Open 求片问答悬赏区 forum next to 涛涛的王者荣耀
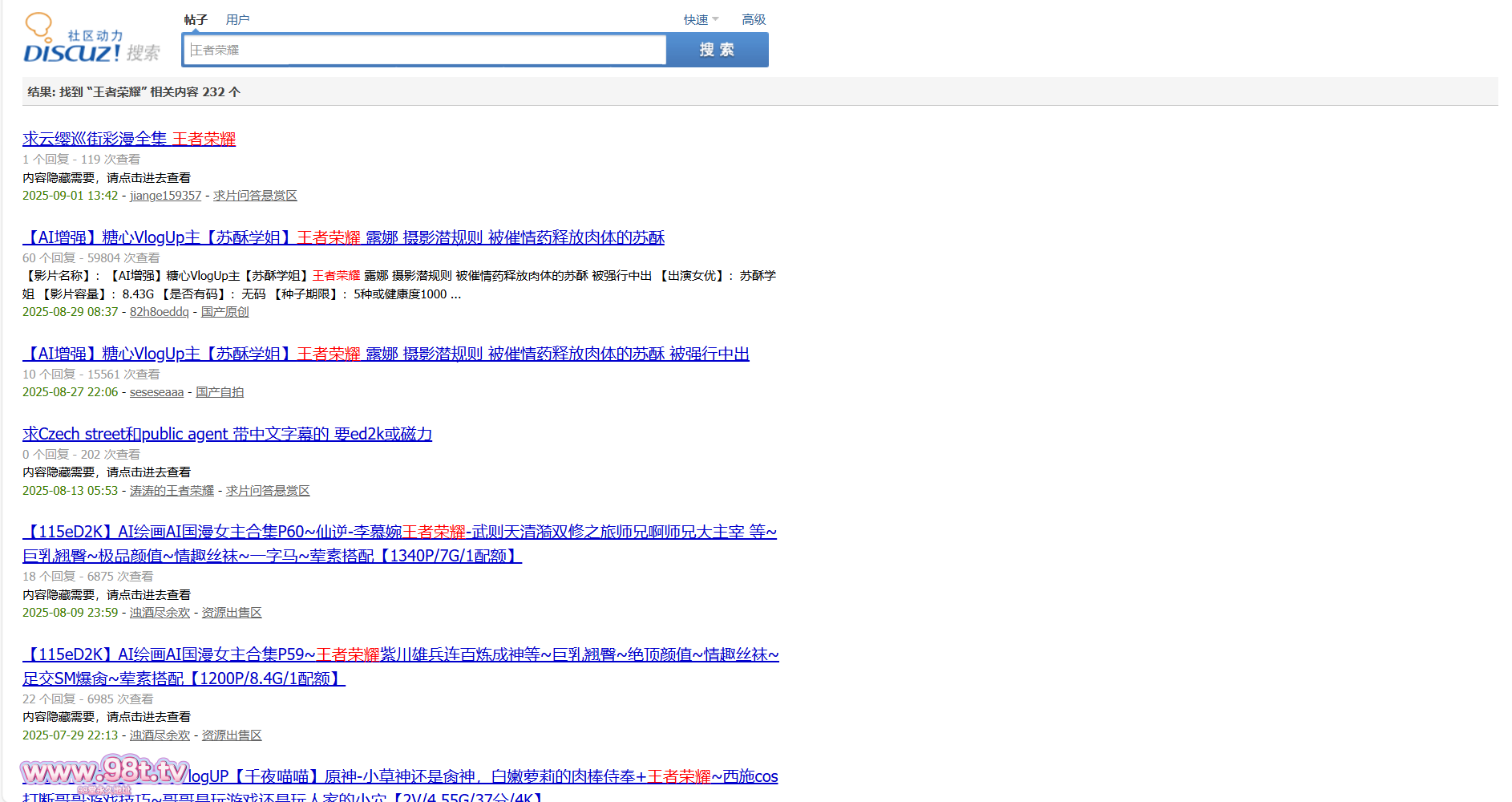 (x=268, y=491)
